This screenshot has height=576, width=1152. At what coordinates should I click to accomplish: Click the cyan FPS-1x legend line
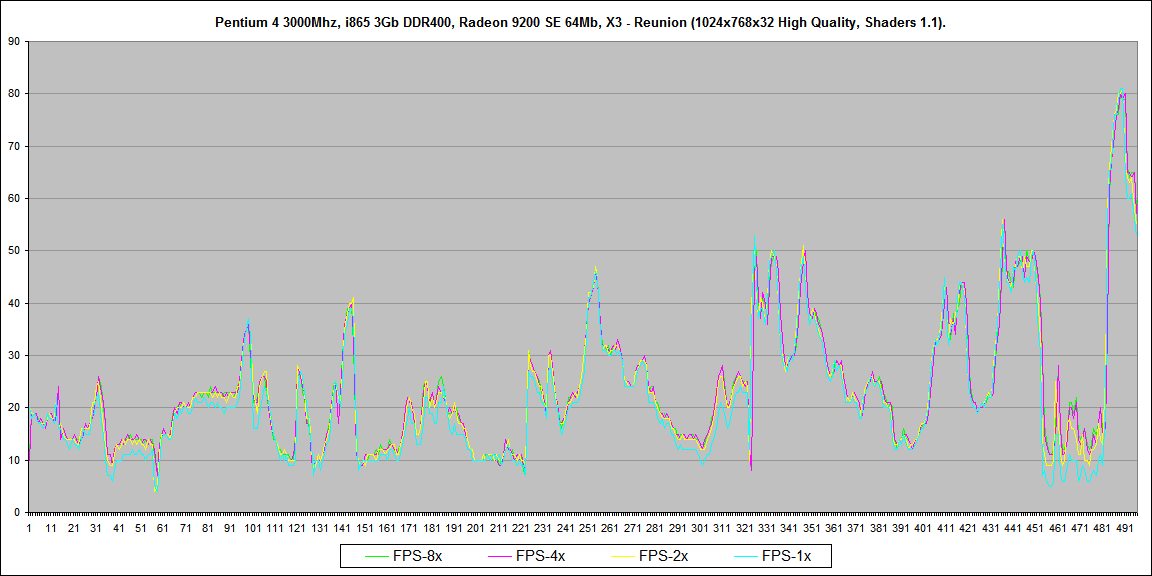pyautogui.click(x=747, y=556)
